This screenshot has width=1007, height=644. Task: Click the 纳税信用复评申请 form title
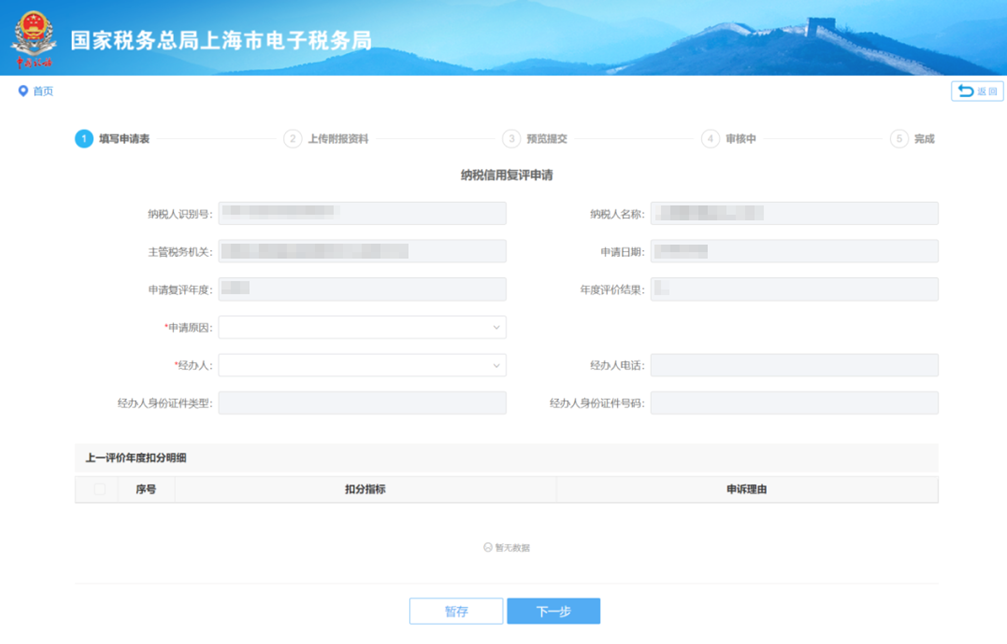coord(507,175)
